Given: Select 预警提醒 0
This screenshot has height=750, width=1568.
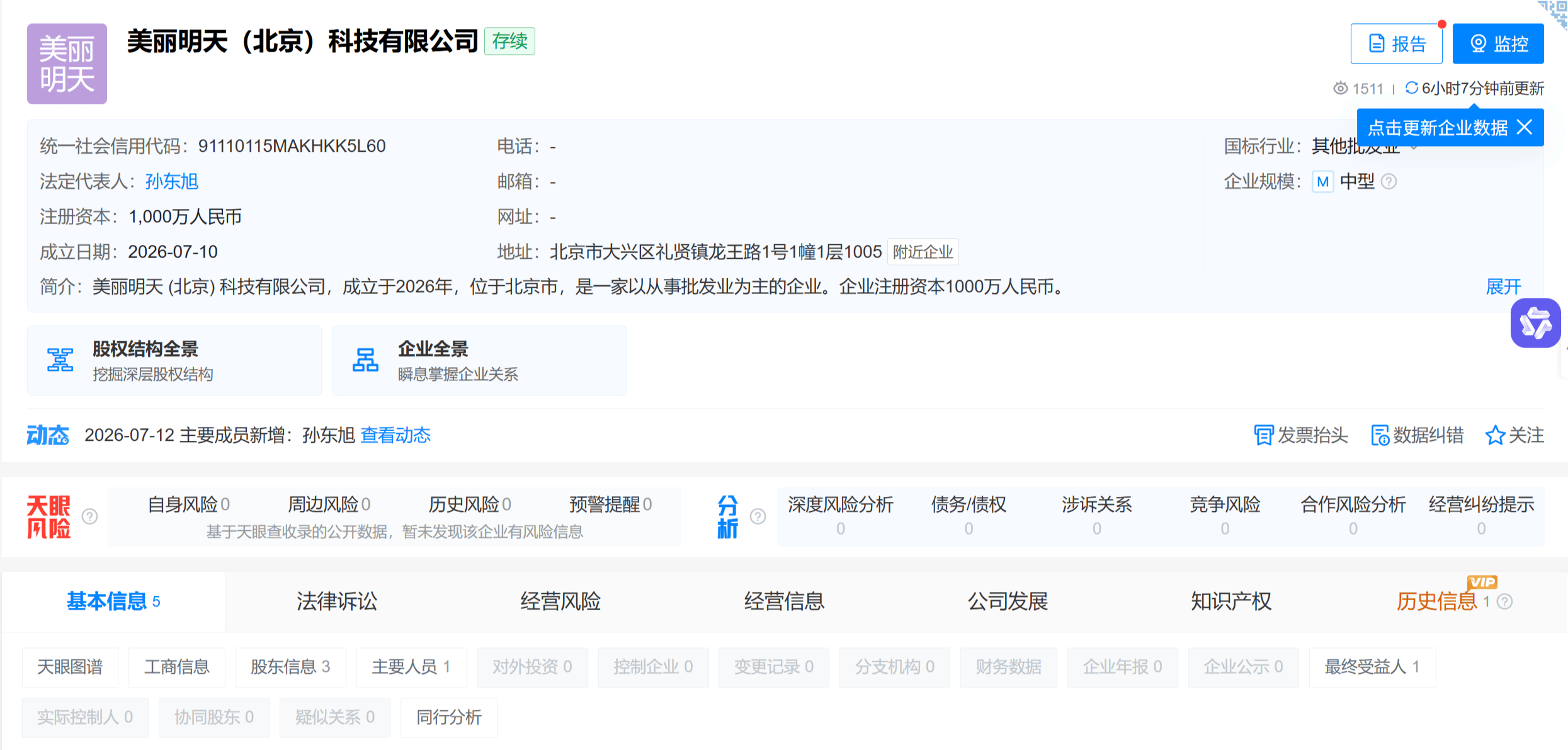Looking at the screenshot, I should click(x=611, y=504).
